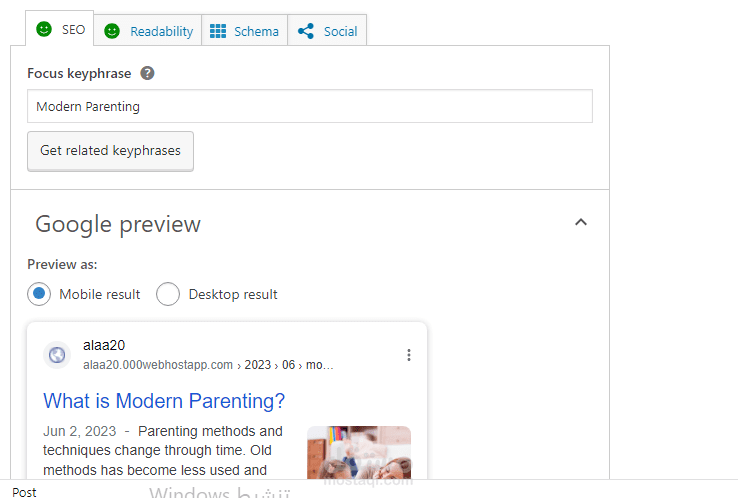Screen dimensions: 738x498
Task: Select the Desktop result radio button
Action: tap(168, 294)
